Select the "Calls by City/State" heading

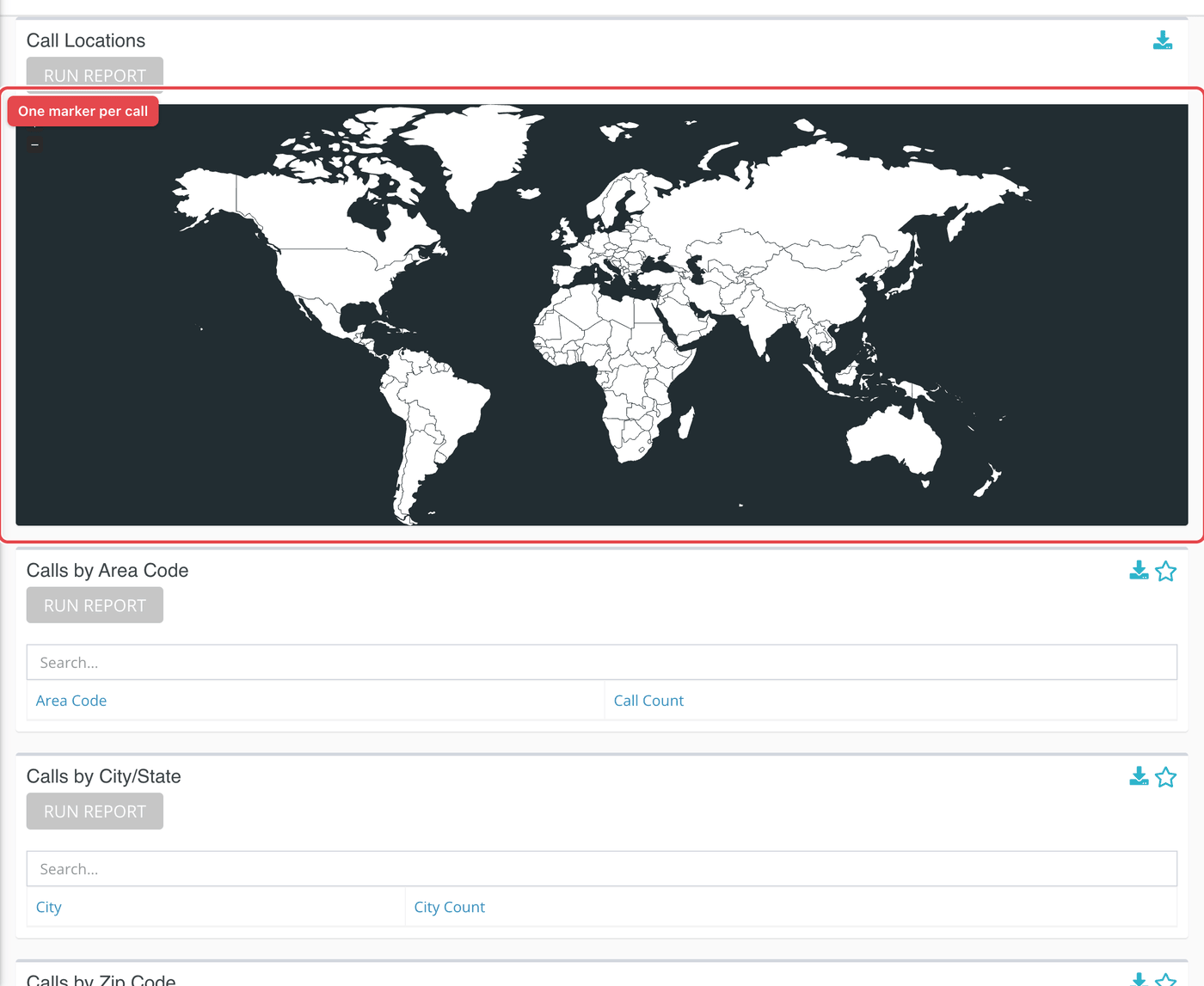pos(104,777)
